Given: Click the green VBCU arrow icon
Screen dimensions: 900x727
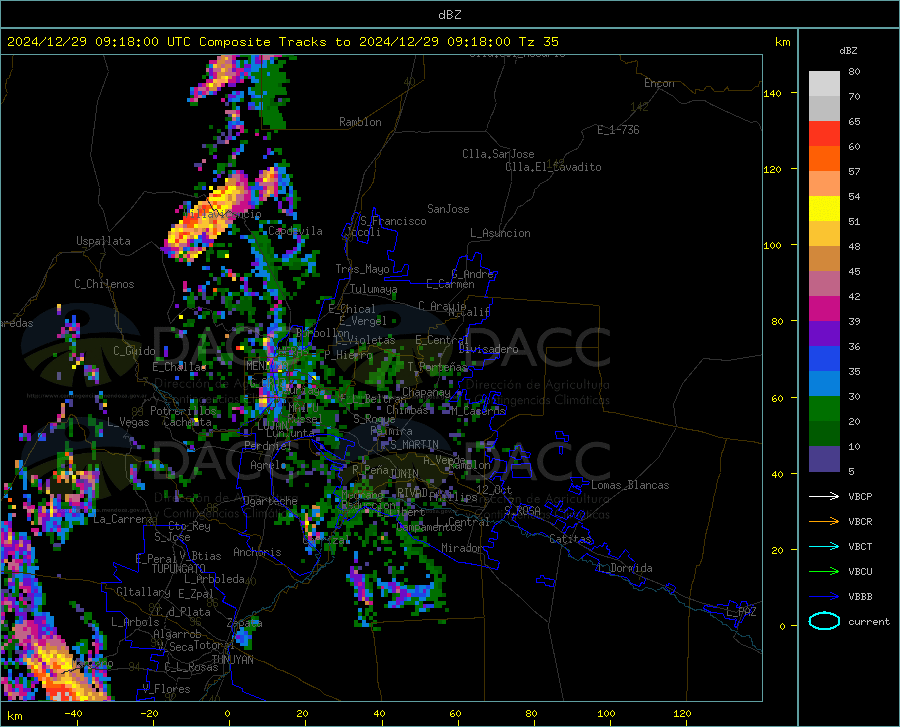Looking at the screenshot, I should [824, 572].
